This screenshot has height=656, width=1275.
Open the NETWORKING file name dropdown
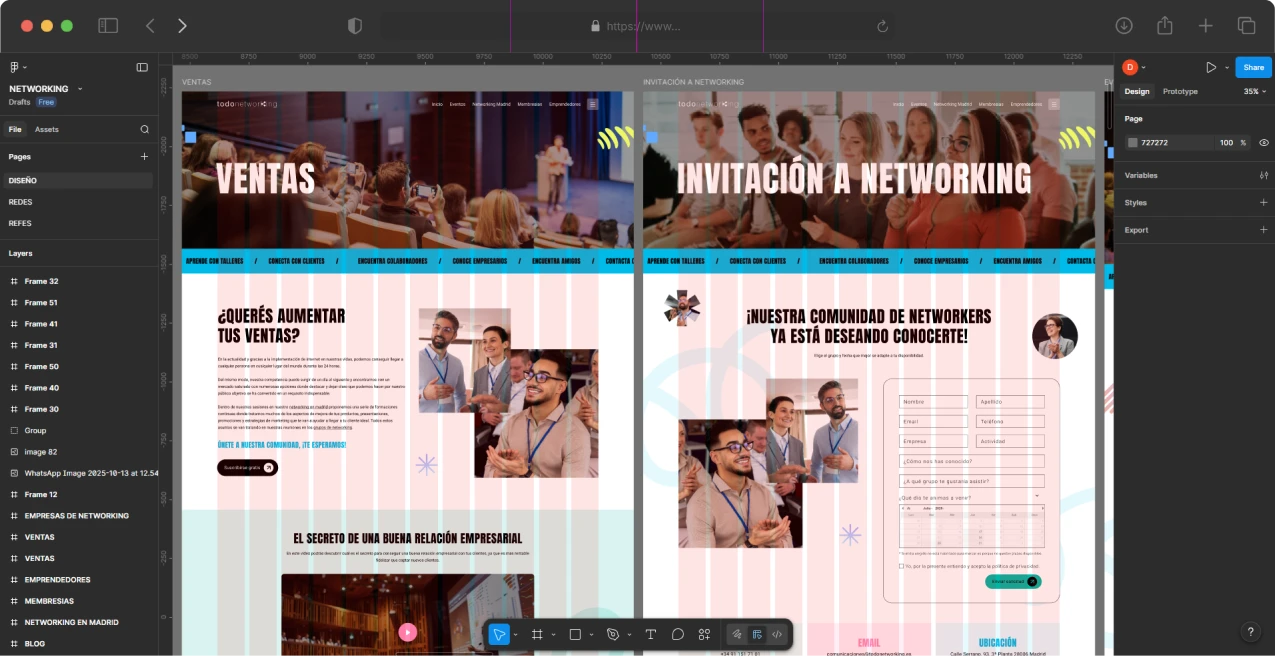pos(79,88)
